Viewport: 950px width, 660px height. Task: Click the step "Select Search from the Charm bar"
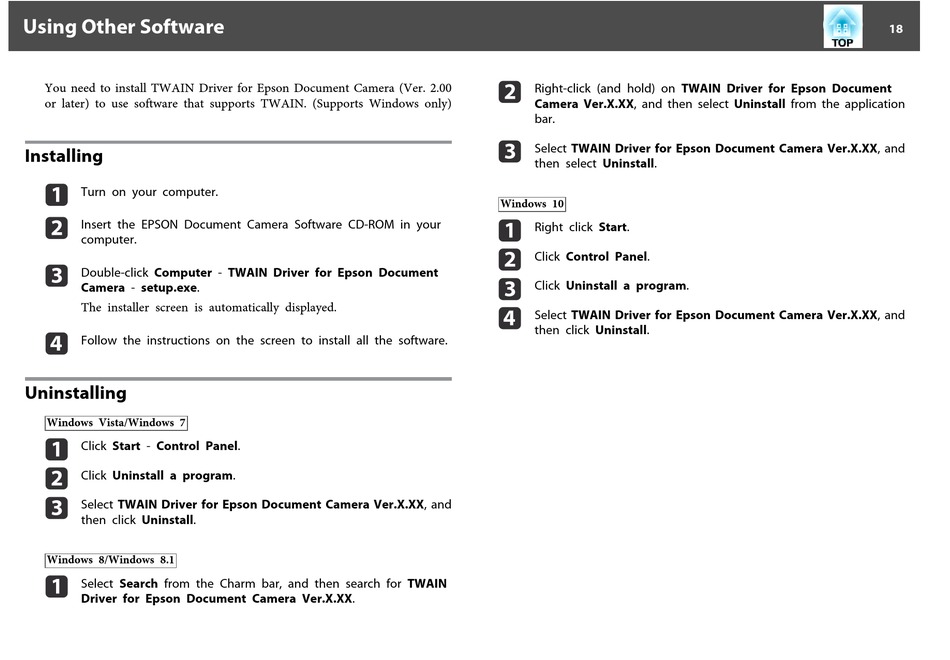click(x=264, y=591)
